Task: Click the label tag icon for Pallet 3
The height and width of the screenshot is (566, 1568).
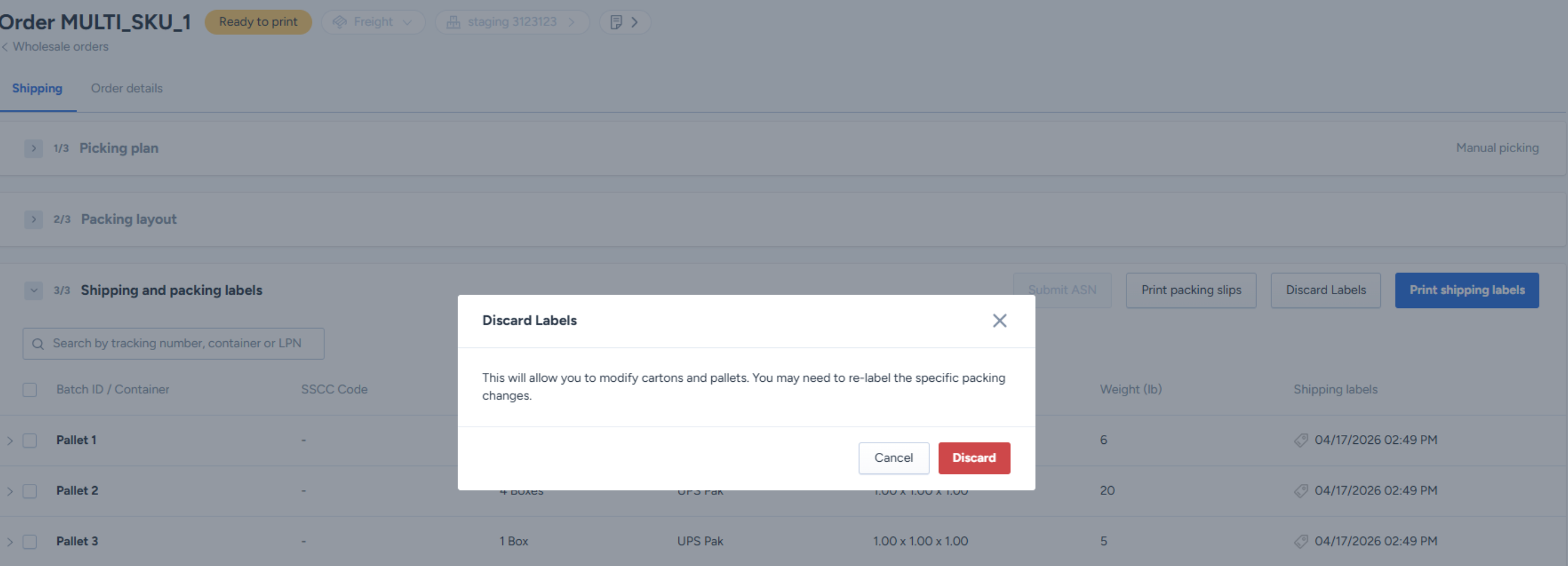Action: [1300, 541]
